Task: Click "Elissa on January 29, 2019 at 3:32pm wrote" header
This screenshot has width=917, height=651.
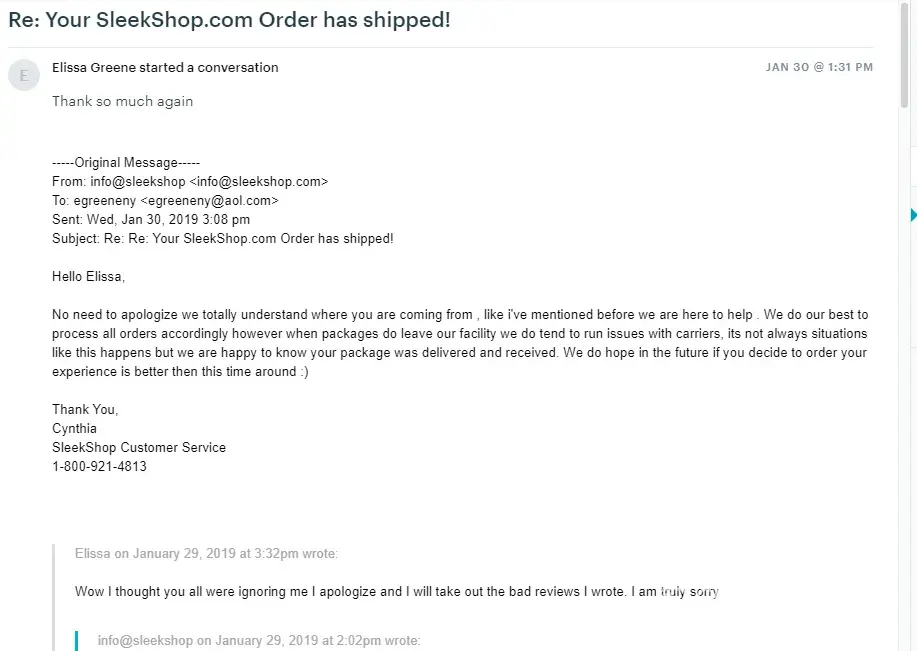Action: pos(206,553)
